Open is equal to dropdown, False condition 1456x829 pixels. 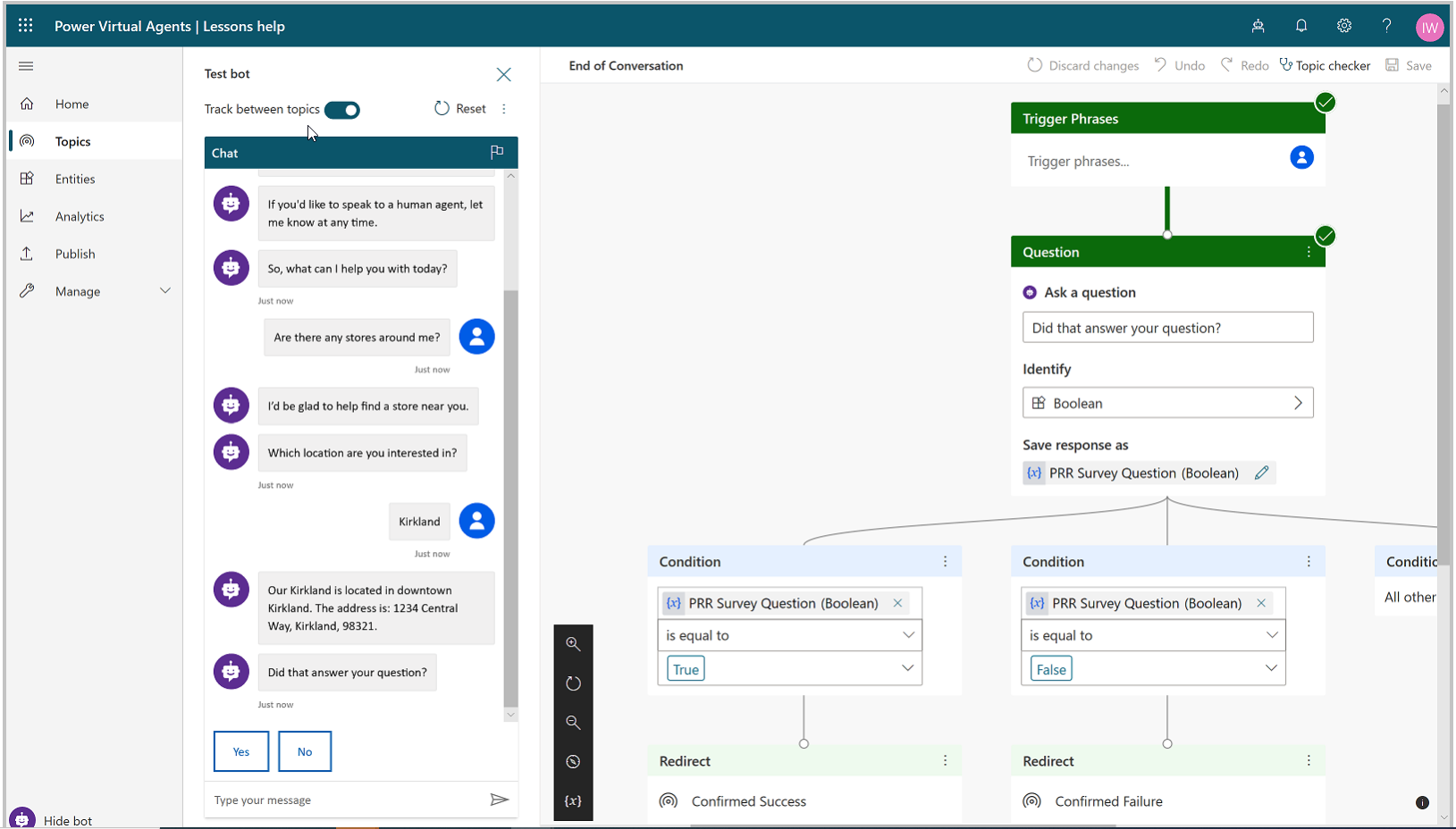[x=1153, y=635]
